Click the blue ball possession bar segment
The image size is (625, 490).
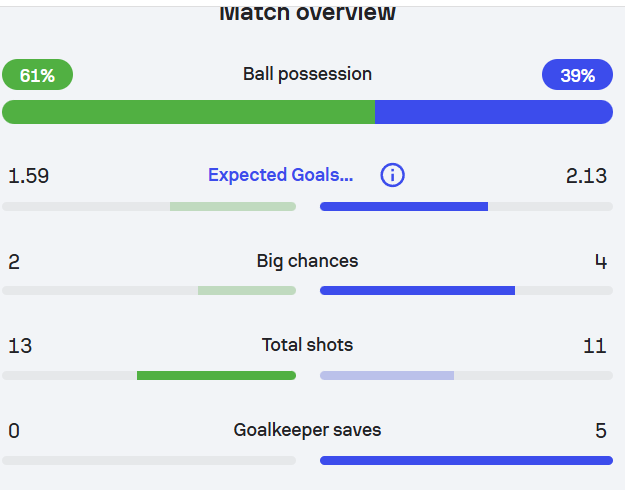click(x=494, y=112)
